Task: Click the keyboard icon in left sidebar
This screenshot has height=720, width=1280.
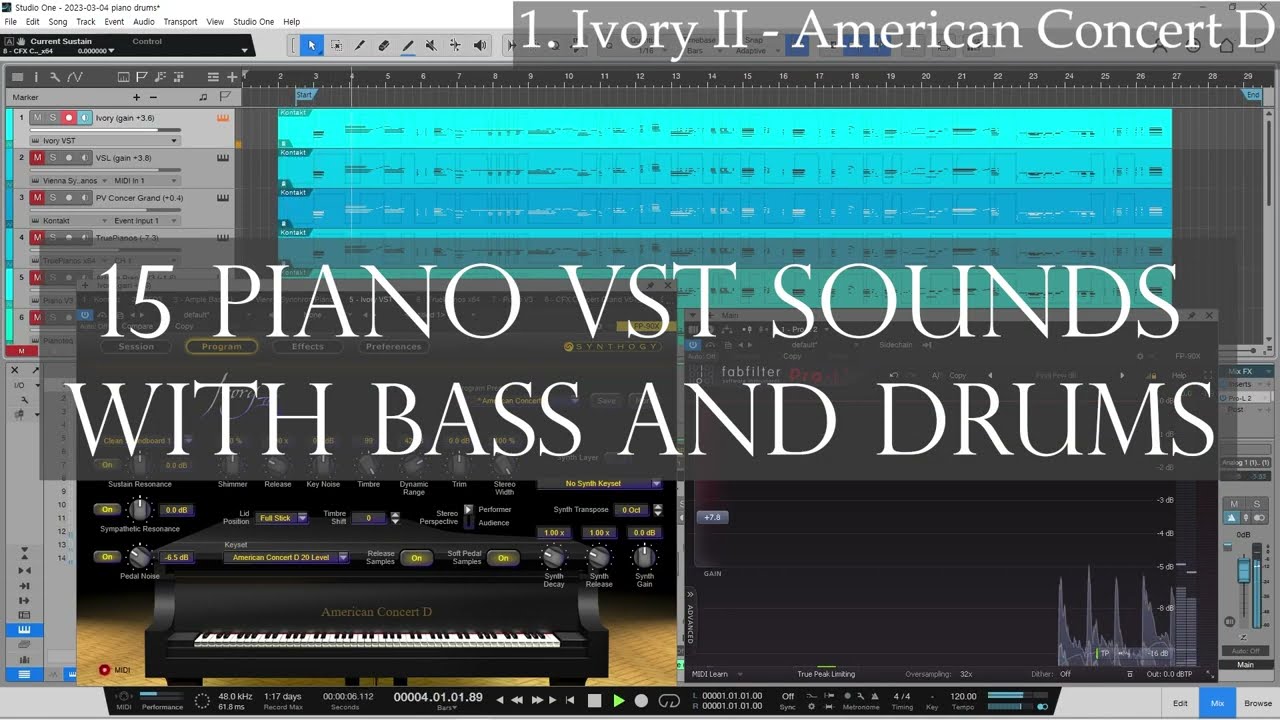Action: pyautogui.click(x=24, y=630)
